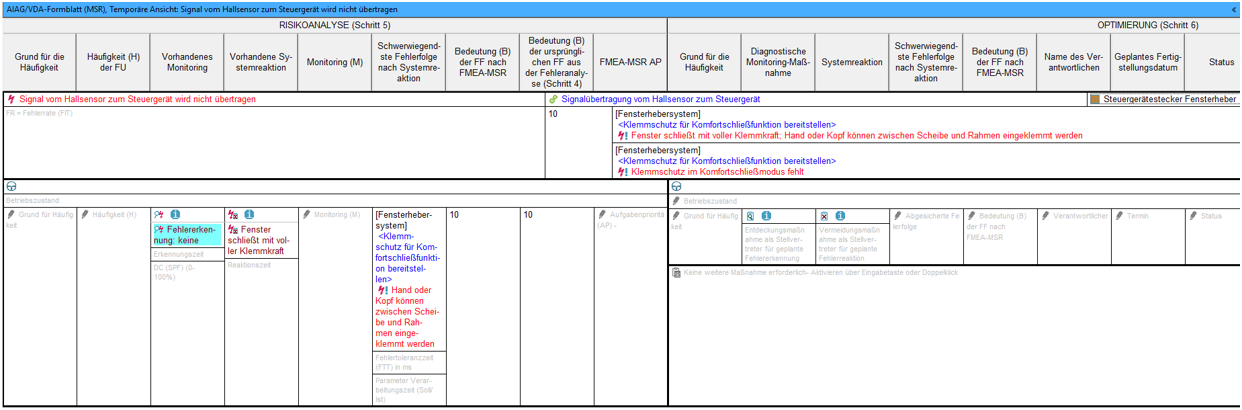Click the clipboard icon before 'Keine weitere Maßnahme erforderlich'

(677, 272)
